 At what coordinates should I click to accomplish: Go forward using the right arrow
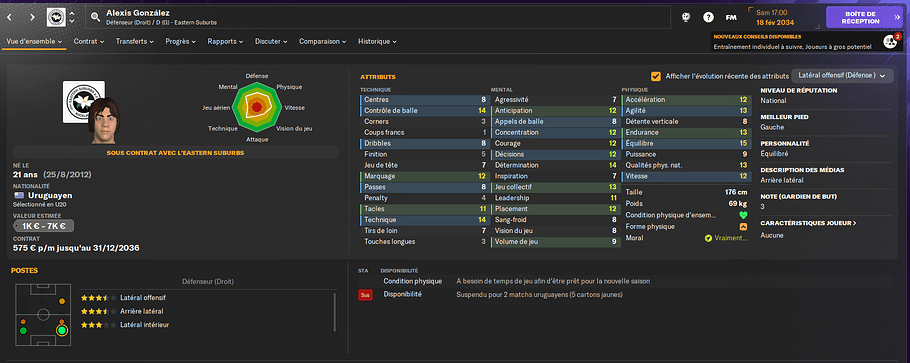coord(32,17)
